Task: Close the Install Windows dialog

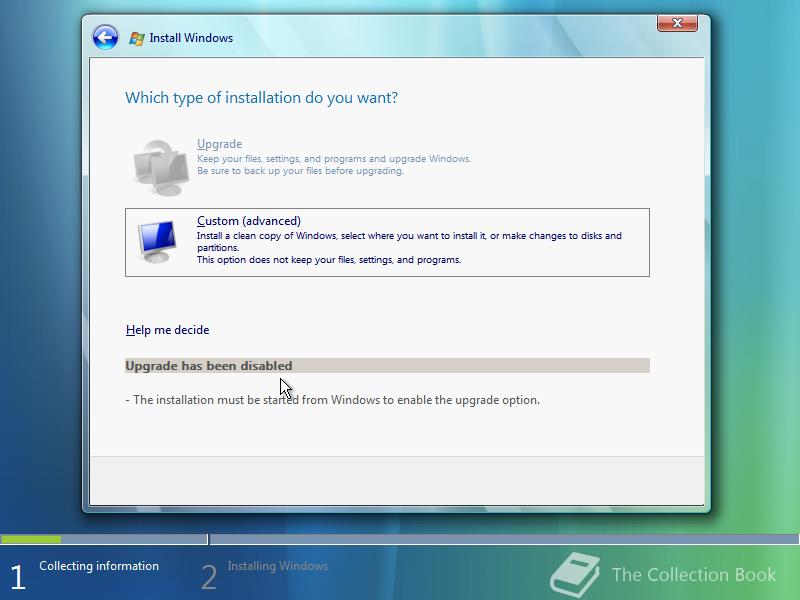Action: (x=677, y=23)
